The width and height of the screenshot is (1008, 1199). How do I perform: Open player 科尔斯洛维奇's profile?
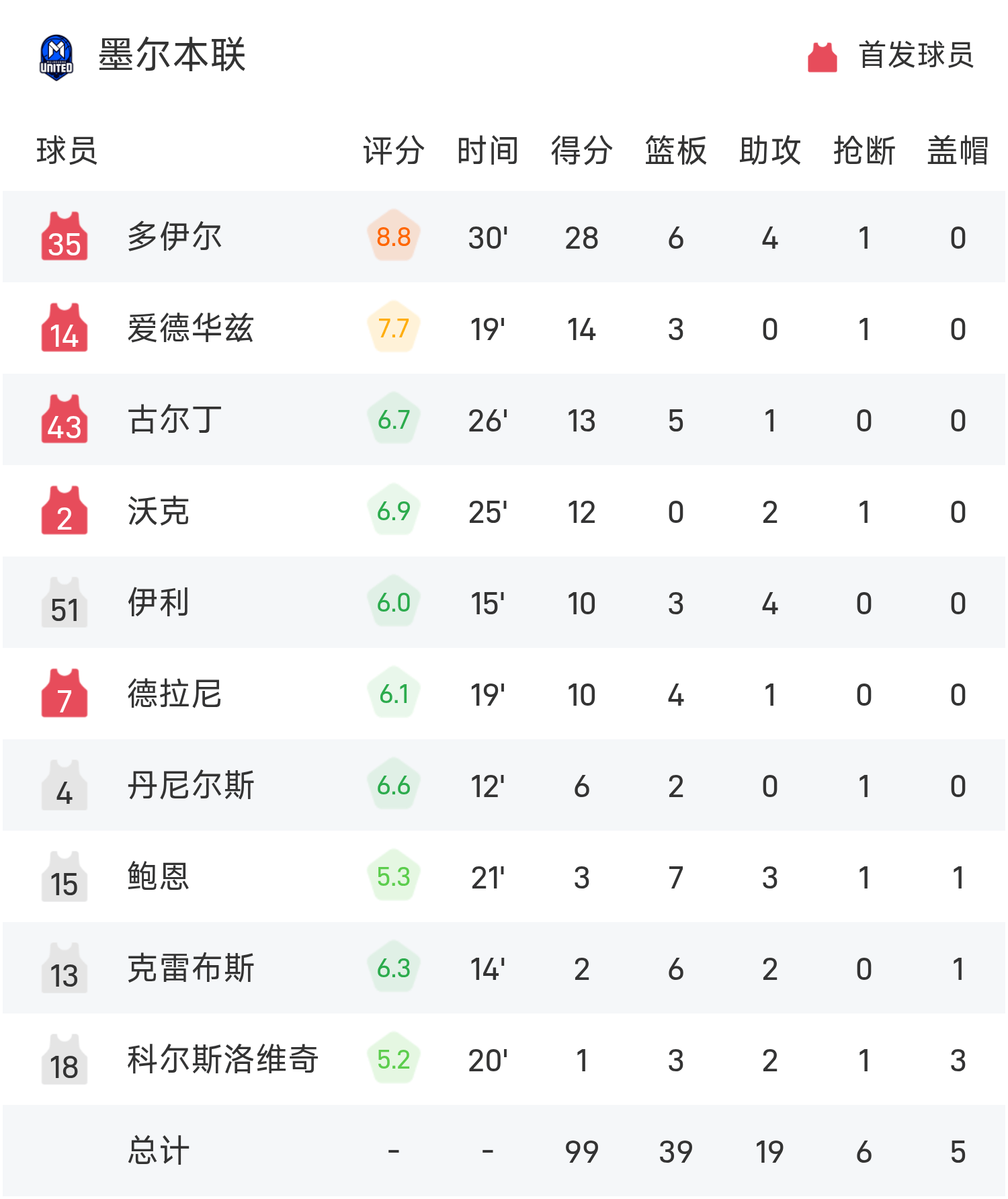pos(222,1060)
